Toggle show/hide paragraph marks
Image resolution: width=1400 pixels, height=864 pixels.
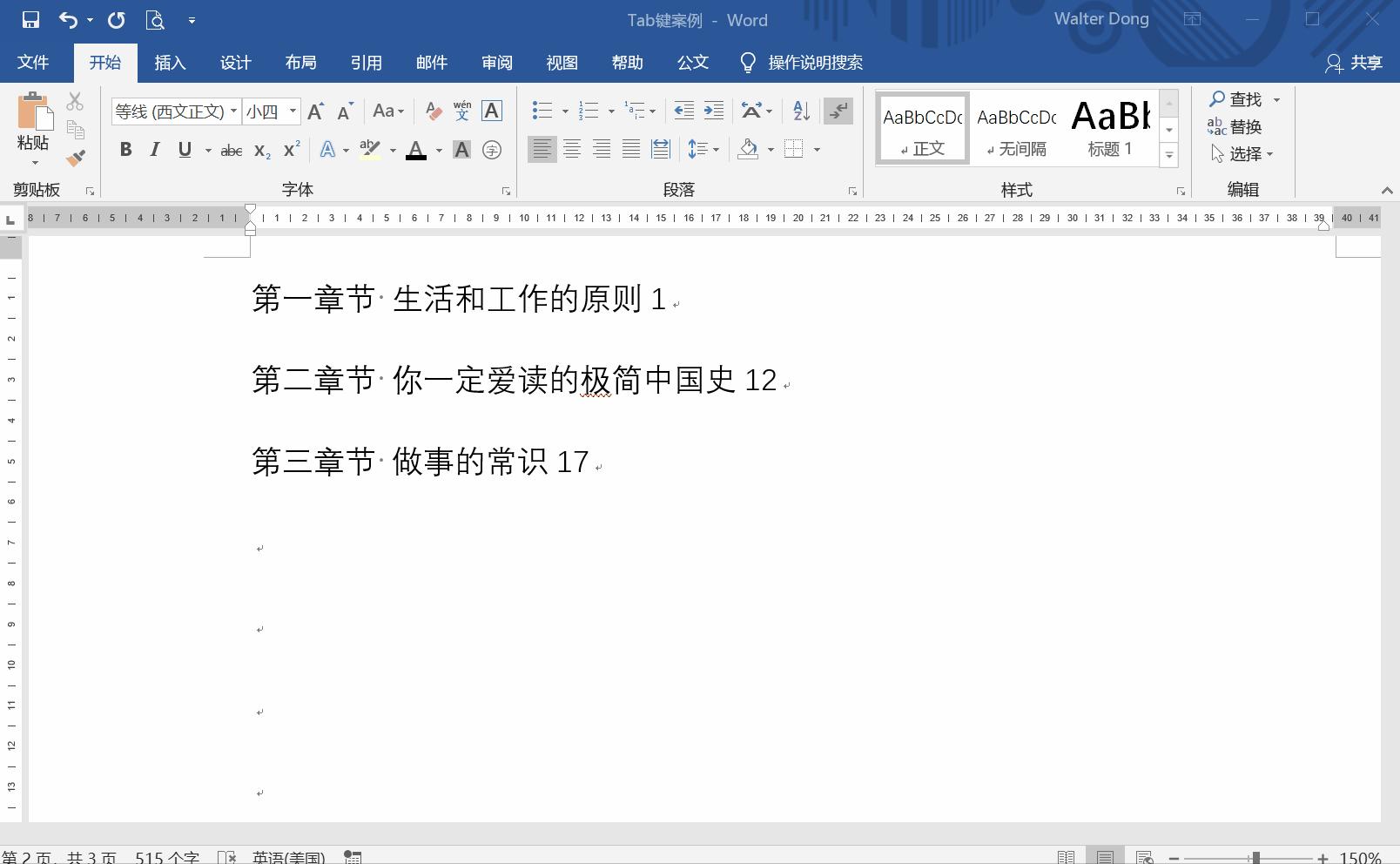[x=838, y=111]
